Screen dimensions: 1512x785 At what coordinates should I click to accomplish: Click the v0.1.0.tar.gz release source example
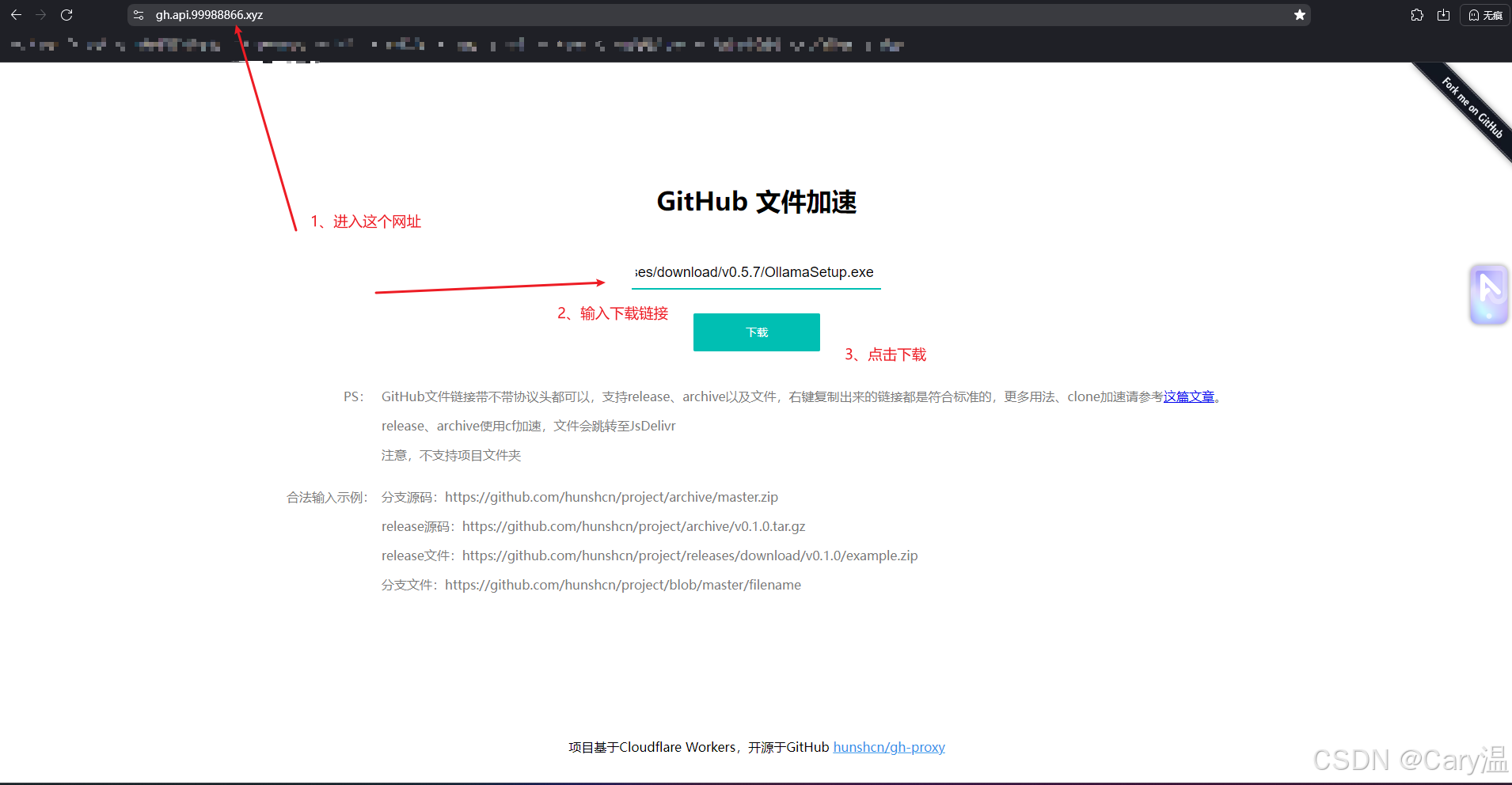tap(633, 526)
